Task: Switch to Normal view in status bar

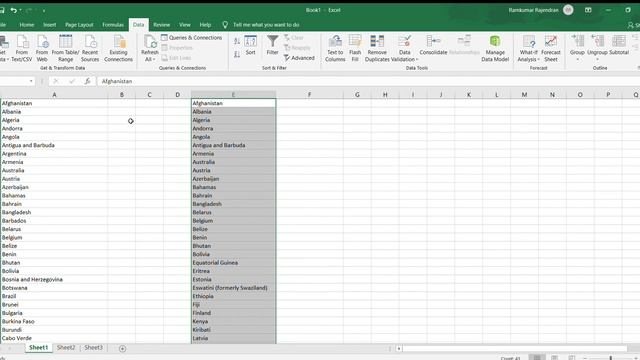Action: 537,358
